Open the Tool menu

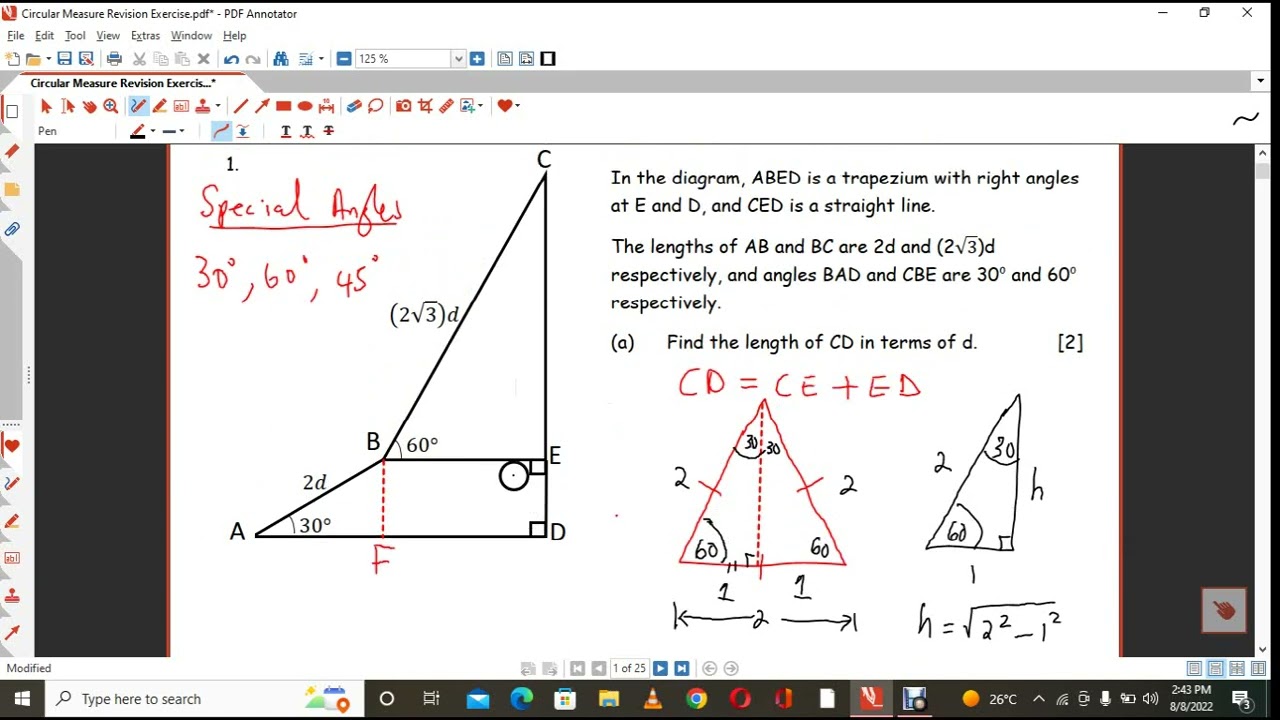(75, 35)
